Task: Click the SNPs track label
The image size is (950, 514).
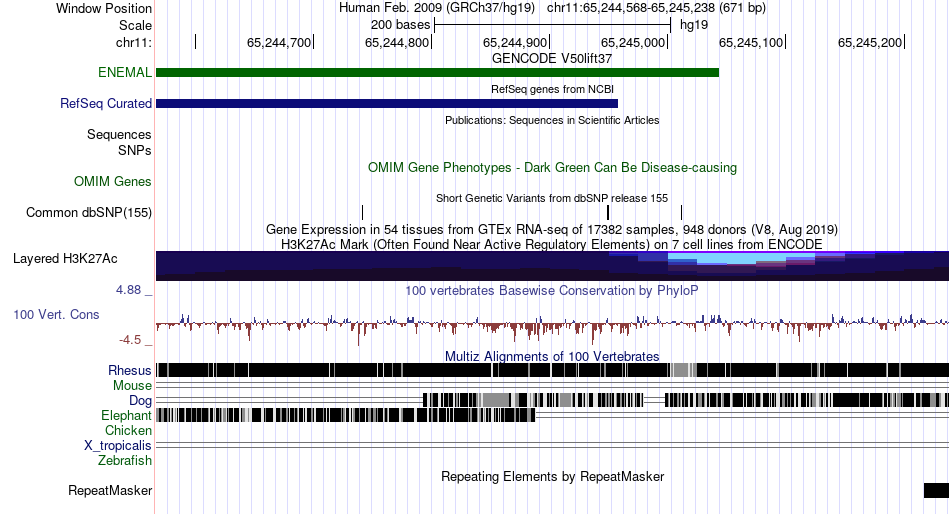Action: pyautogui.click(x=135, y=150)
